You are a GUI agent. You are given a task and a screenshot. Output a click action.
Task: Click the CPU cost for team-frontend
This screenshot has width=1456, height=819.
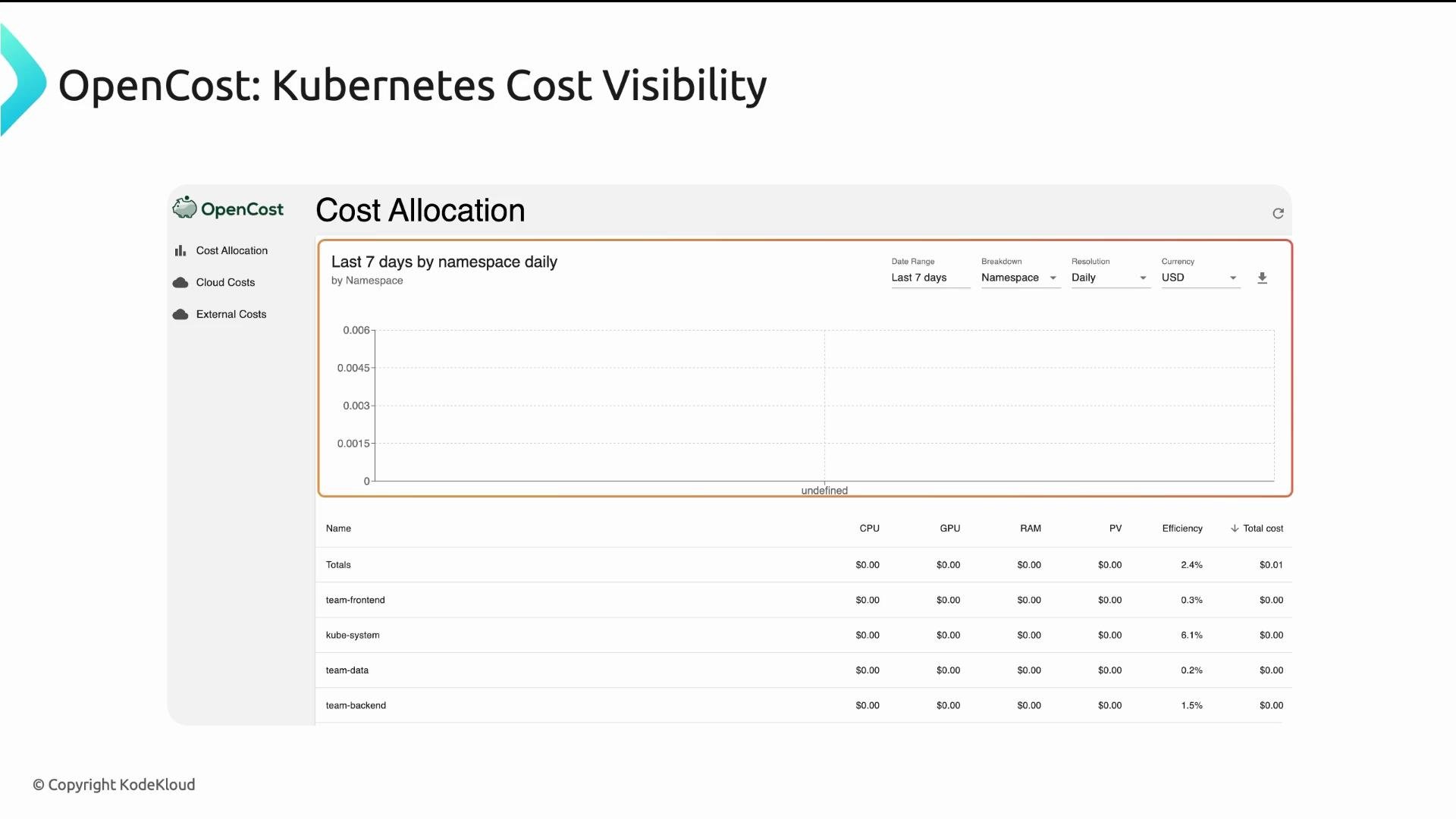pyautogui.click(x=868, y=600)
